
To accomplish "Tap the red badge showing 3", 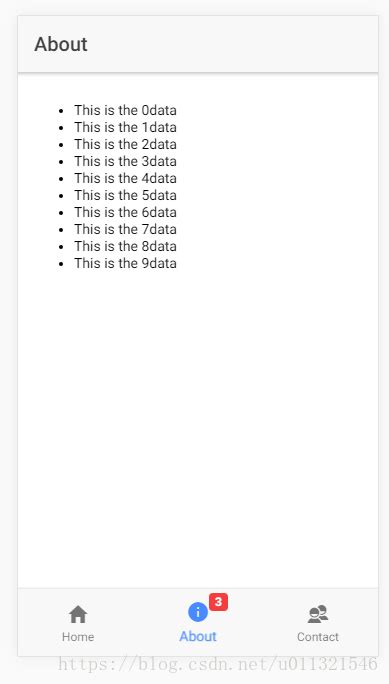I will (218, 602).
